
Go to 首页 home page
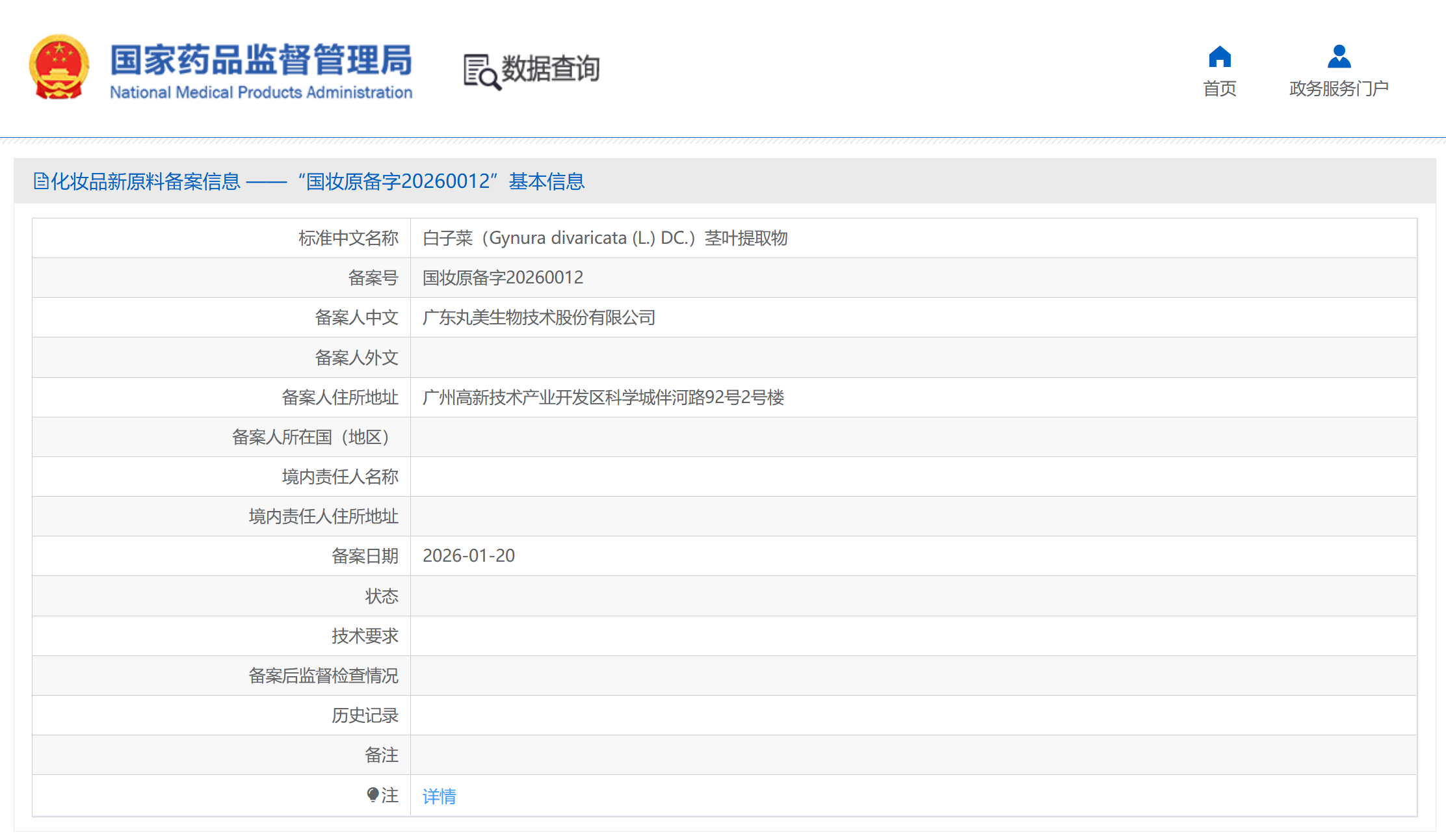pos(1219,88)
